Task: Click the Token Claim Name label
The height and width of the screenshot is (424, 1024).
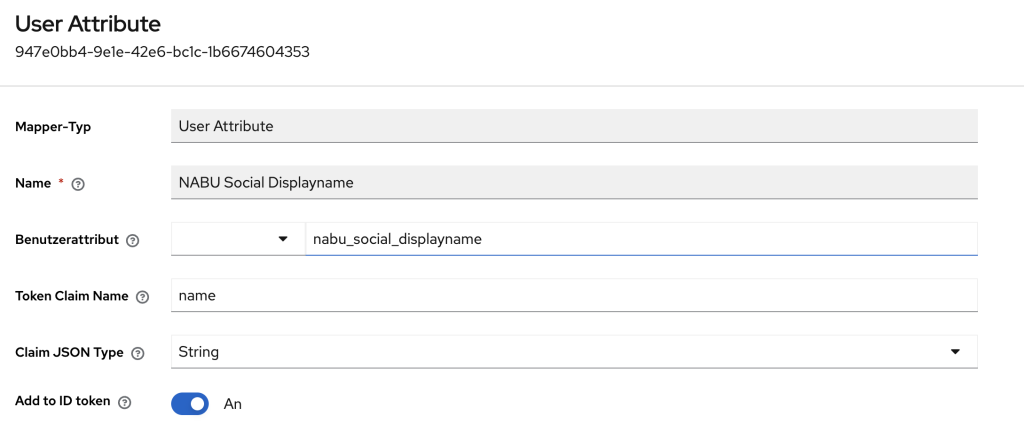Action: pos(72,297)
